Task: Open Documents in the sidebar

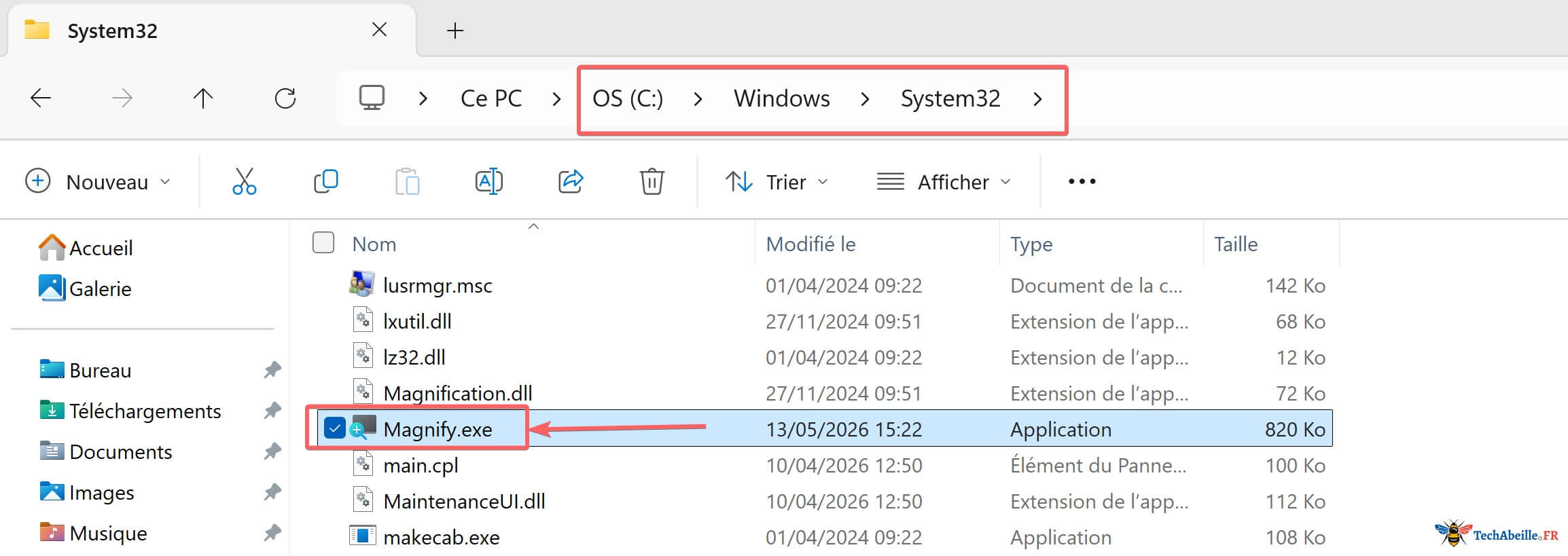Action: tap(120, 451)
